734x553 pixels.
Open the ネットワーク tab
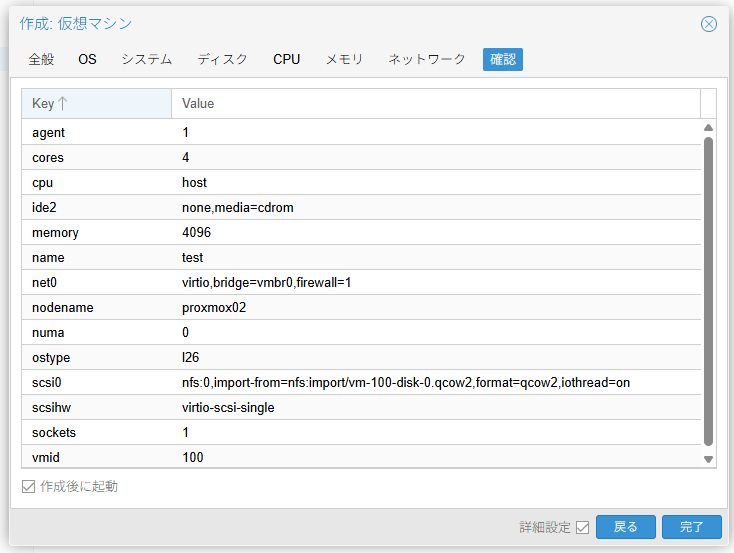tap(427, 60)
